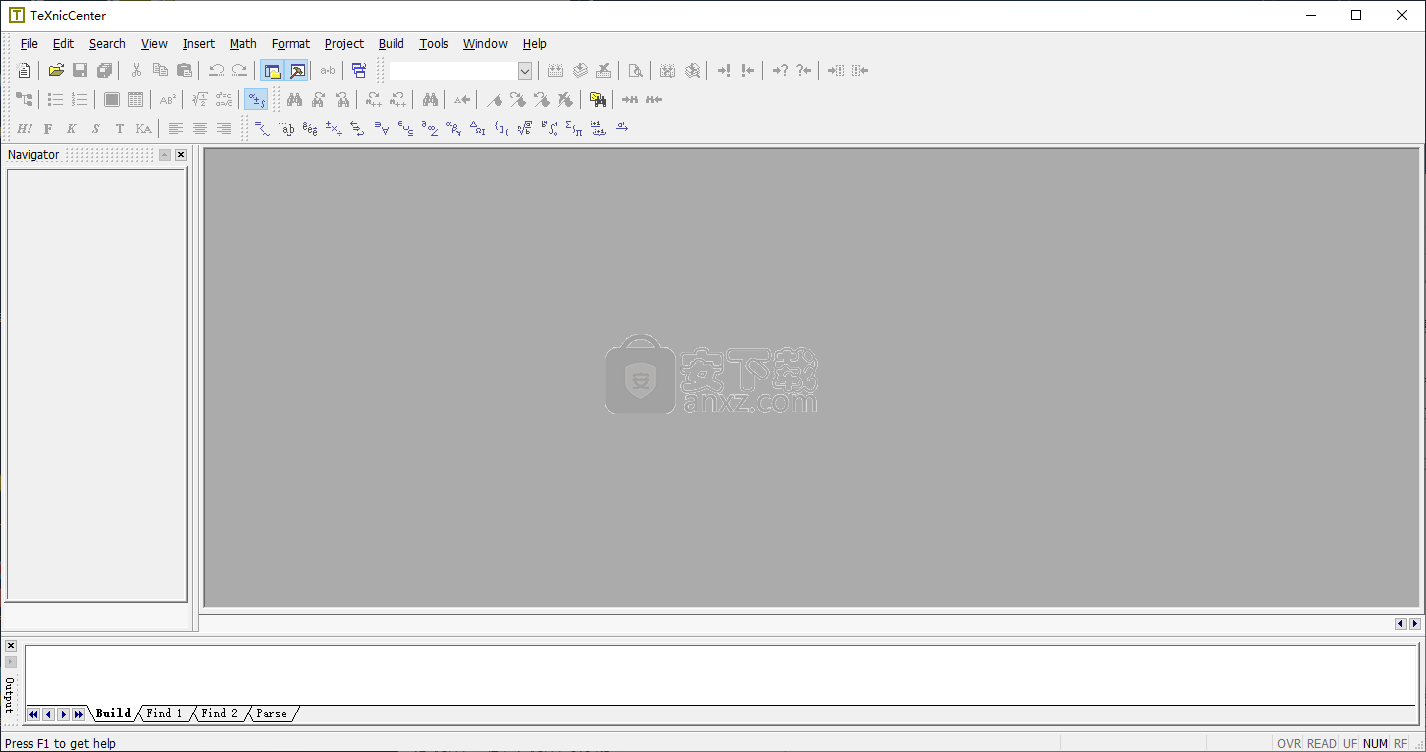Open the ΔΩ uppercase Greek symbols dropdown
The height and width of the screenshot is (752, 1426).
click(x=478, y=129)
